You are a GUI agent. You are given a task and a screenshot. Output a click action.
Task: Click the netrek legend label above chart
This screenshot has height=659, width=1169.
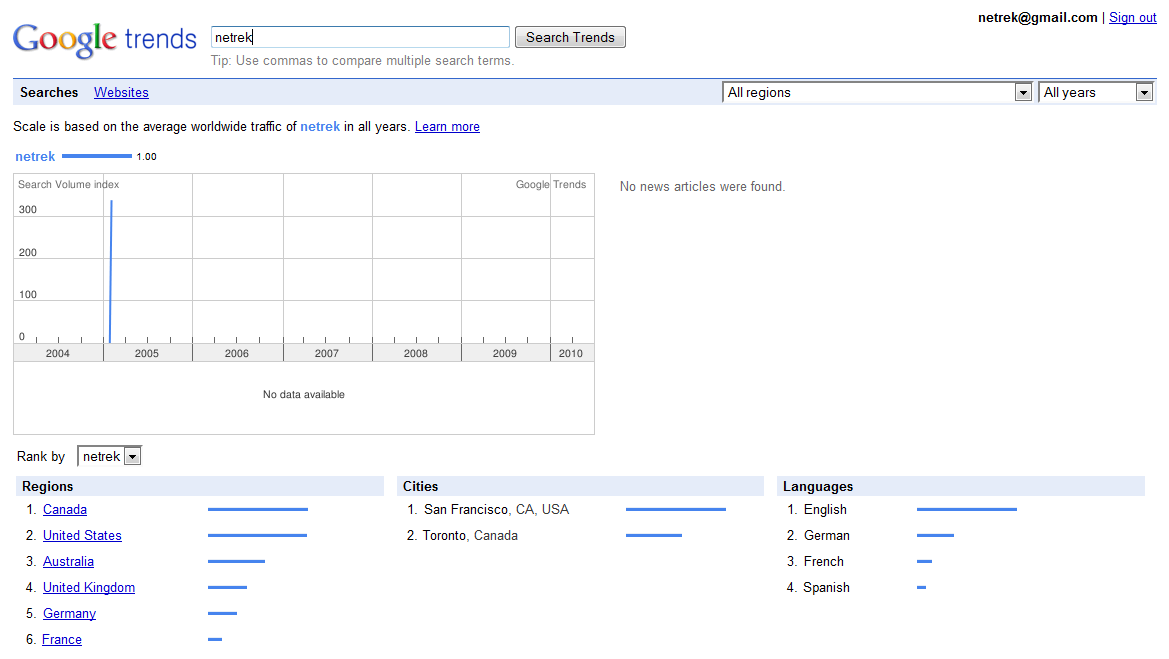point(35,157)
